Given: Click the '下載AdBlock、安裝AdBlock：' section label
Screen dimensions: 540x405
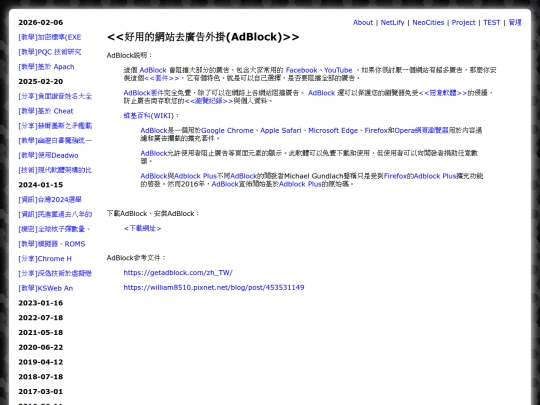Looking at the screenshot, I should coord(153,214).
